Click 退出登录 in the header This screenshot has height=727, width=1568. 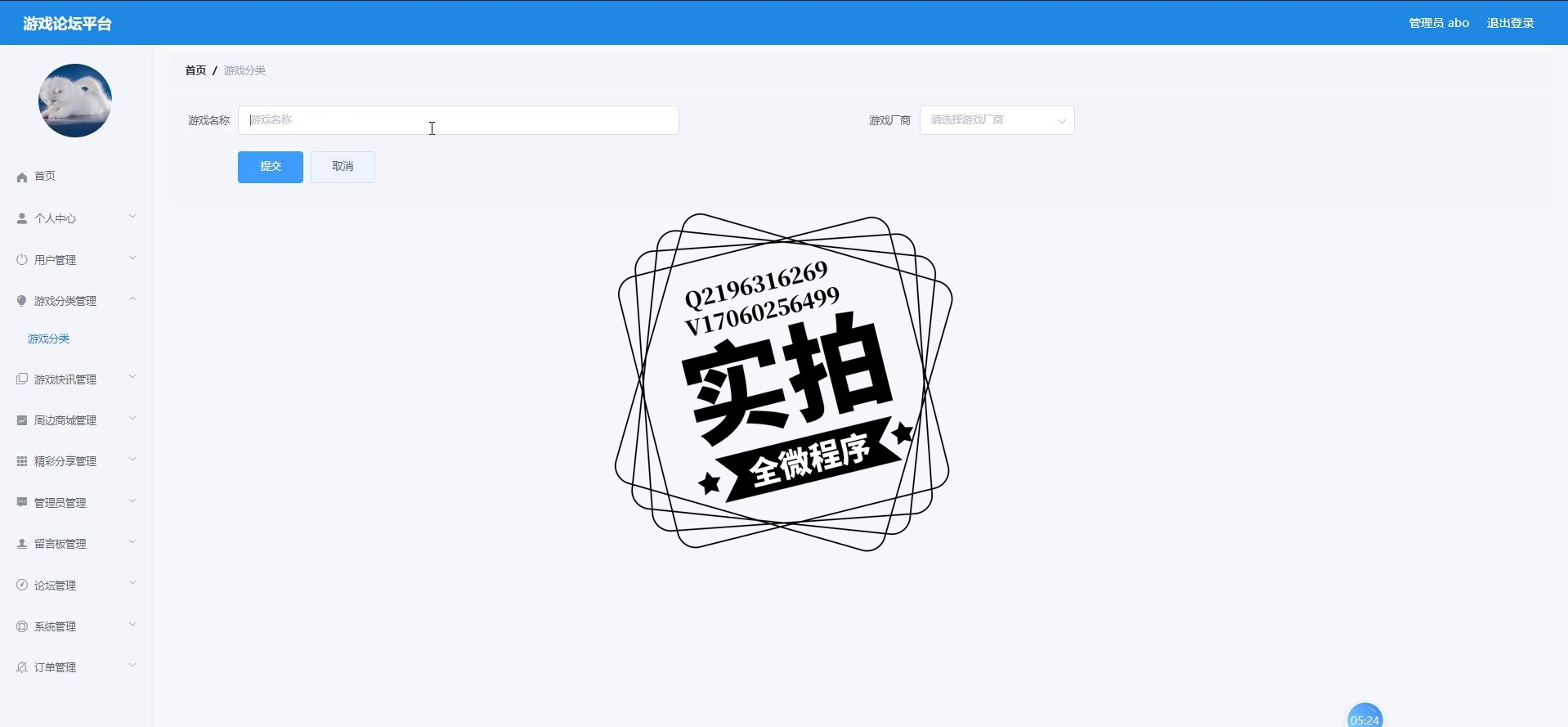point(1510,23)
